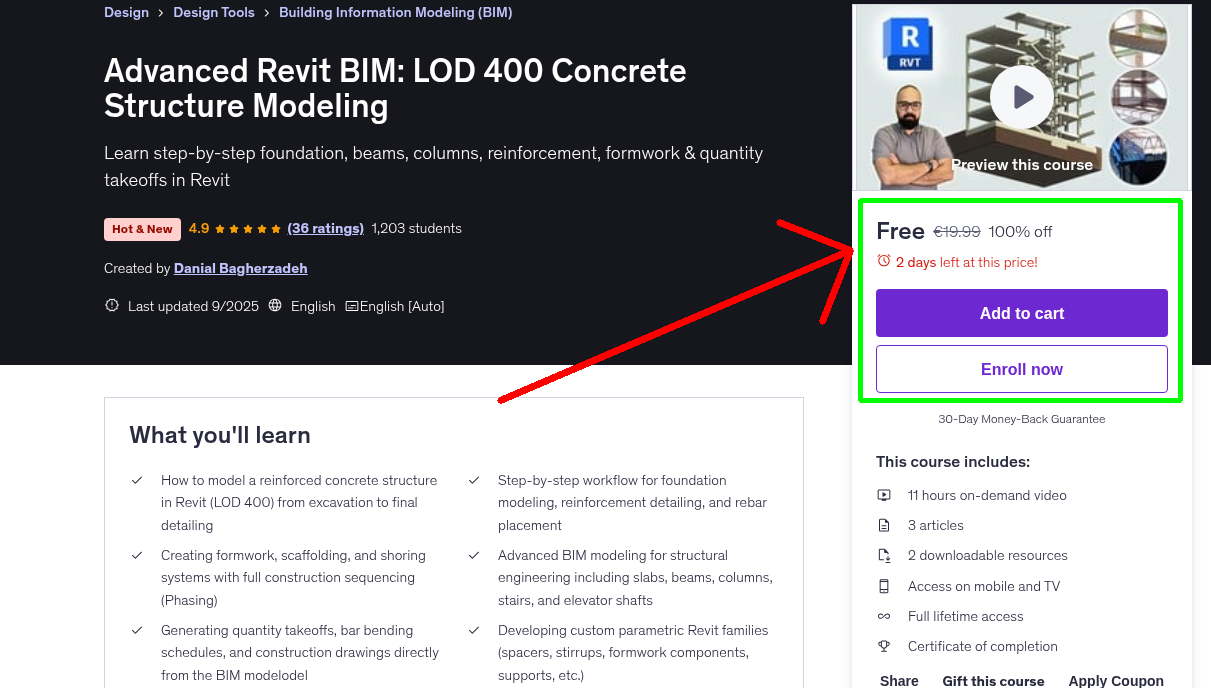Viewport: 1211px width, 688px height.
Task: Visit instructor Danial Bagherzadeh's profile
Action: 240,268
